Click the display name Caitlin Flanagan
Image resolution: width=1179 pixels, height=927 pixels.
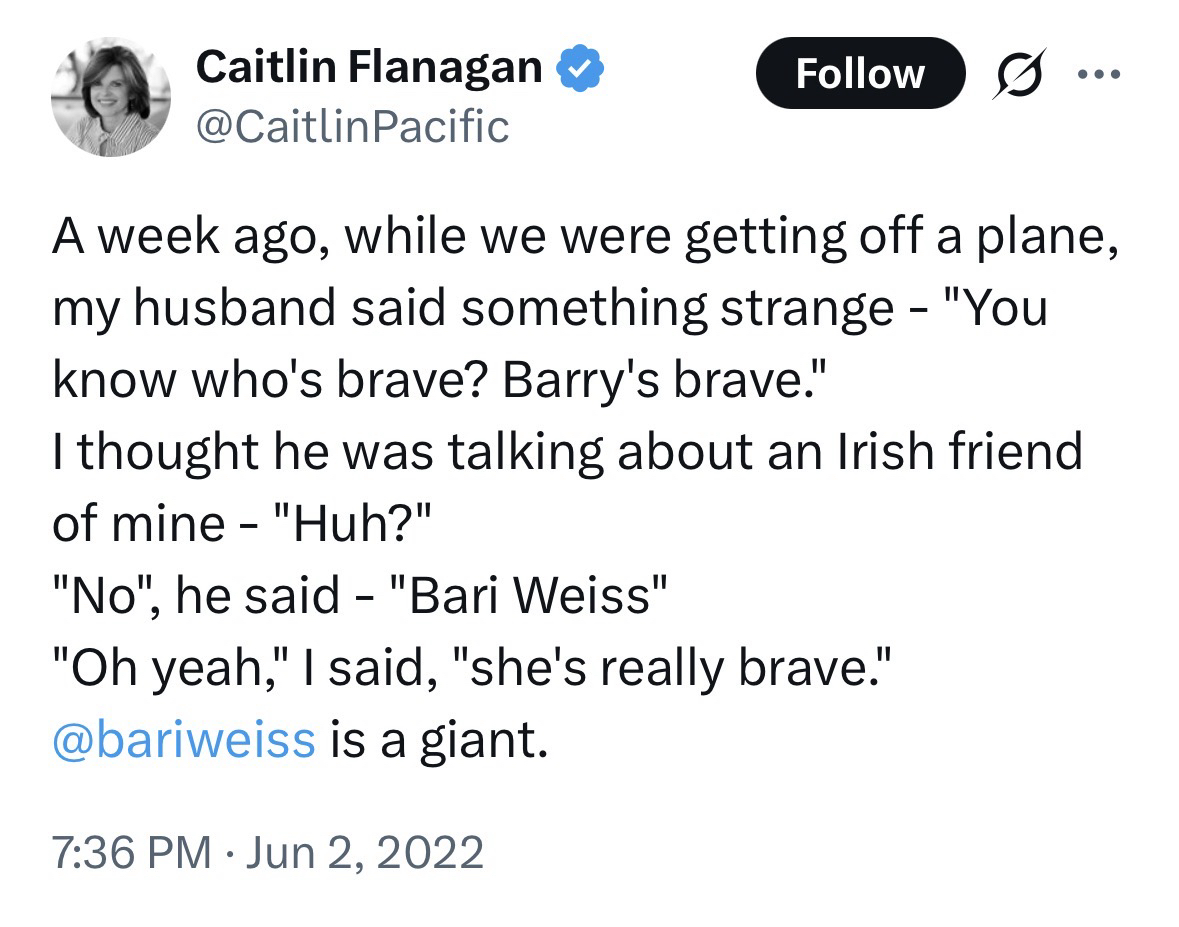[x=369, y=68]
